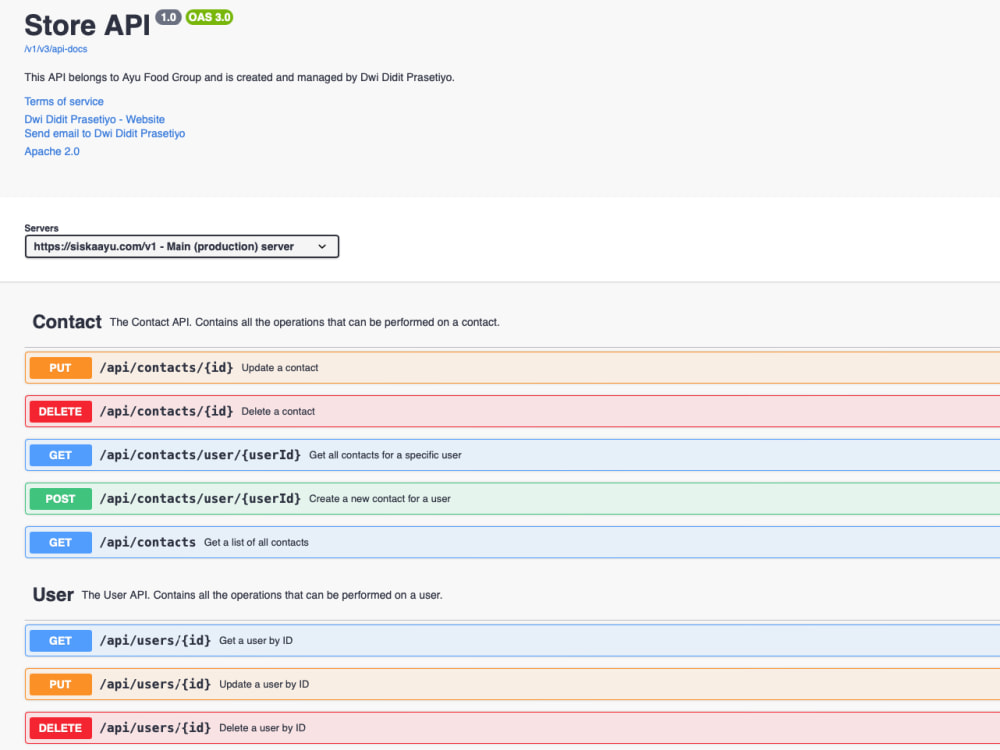This screenshot has width=1000, height=750.
Task: Open the Terms of service link
Action: [x=63, y=101]
